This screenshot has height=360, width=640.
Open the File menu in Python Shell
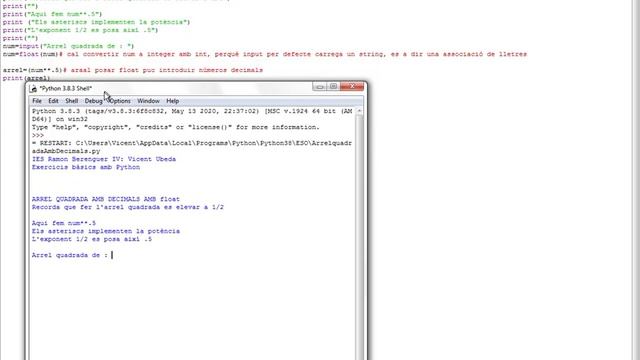[37, 101]
